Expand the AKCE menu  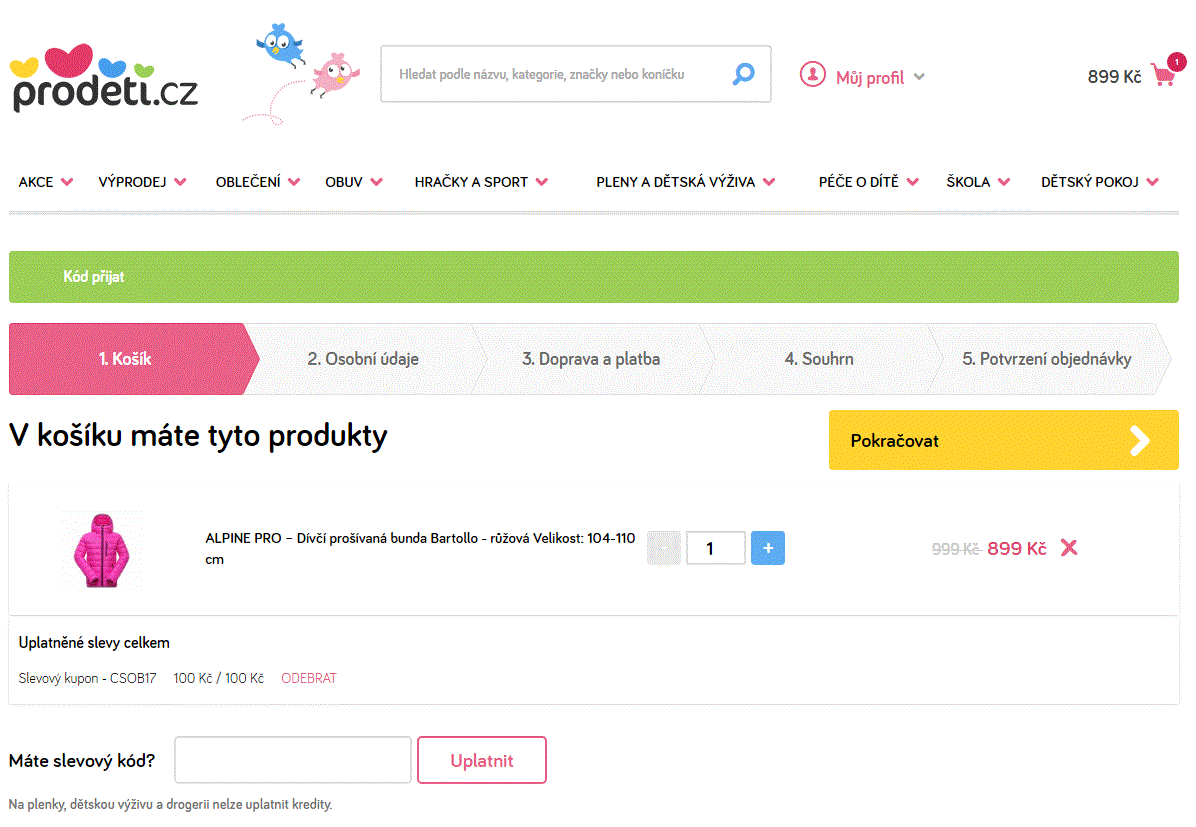pyautogui.click(x=46, y=182)
